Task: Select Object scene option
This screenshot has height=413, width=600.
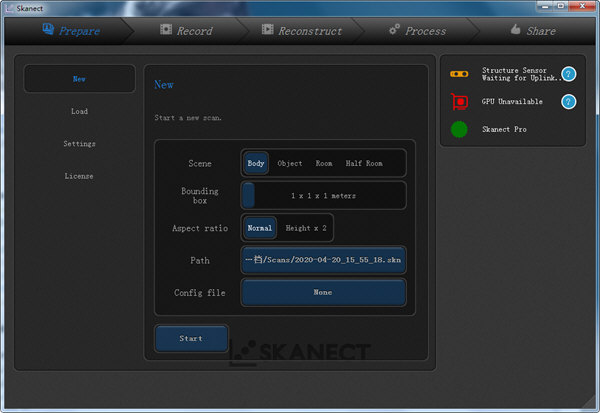Action: point(290,163)
